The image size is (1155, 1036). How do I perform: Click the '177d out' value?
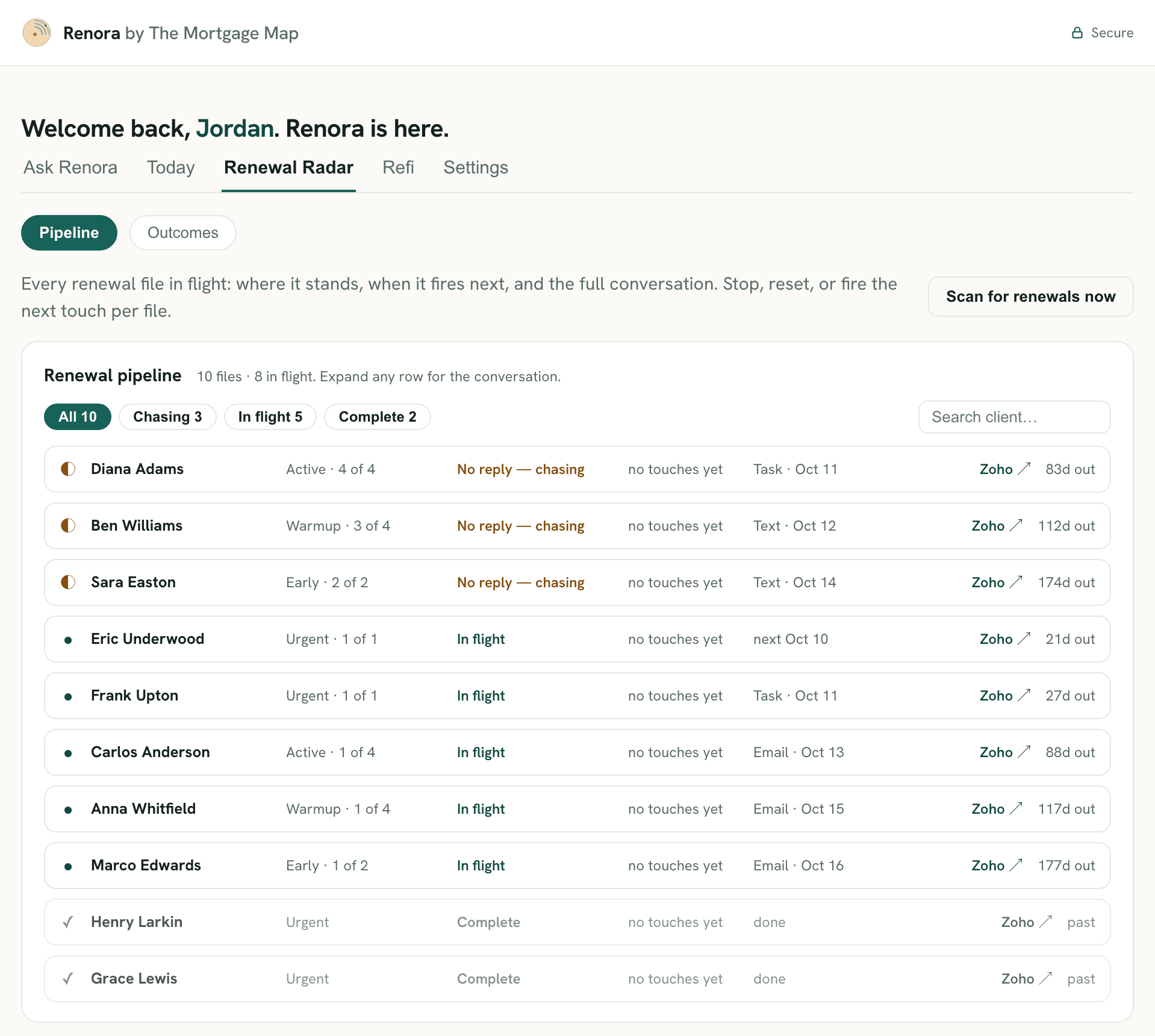pos(1066,866)
